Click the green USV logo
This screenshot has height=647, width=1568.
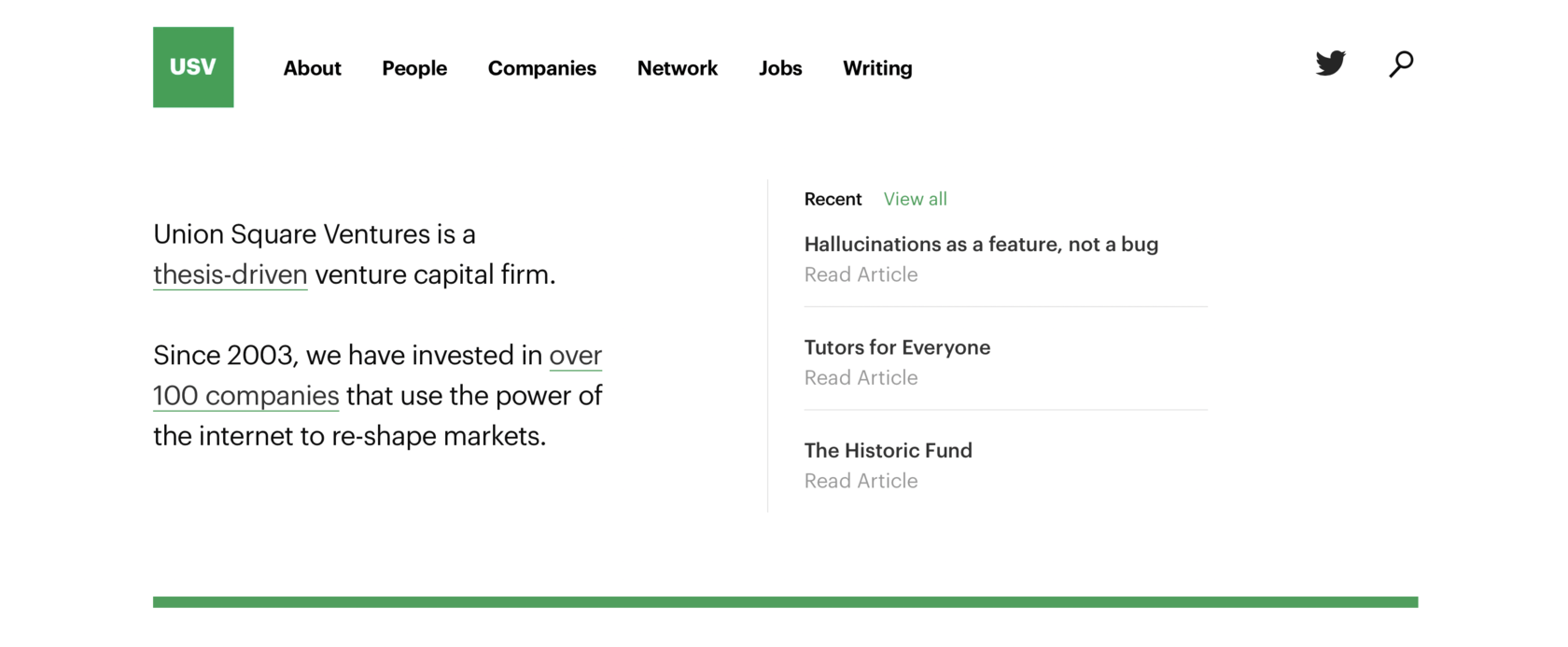tap(193, 67)
